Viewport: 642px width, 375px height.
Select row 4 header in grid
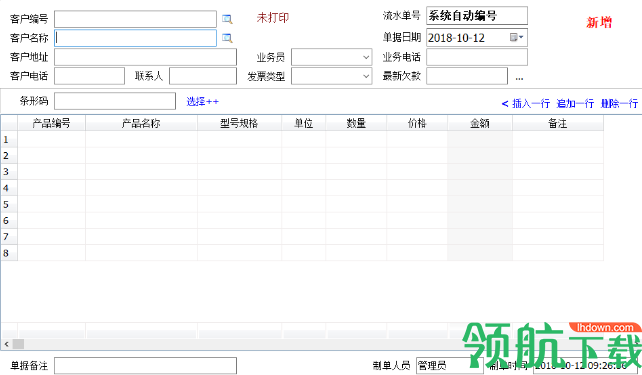click(9, 188)
